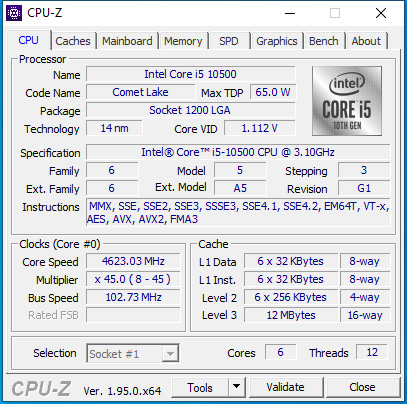Switch to the Memory tab
407x404 pixels.
click(183, 41)
